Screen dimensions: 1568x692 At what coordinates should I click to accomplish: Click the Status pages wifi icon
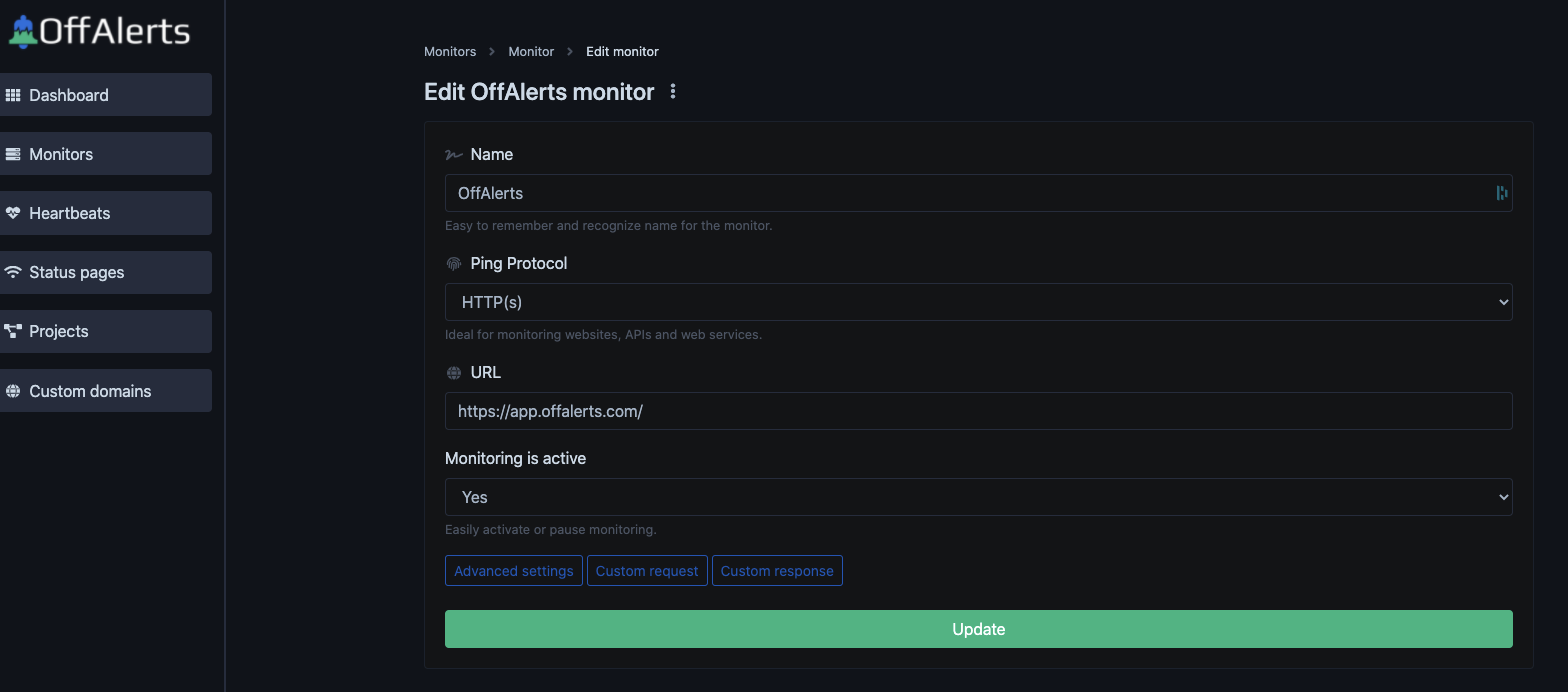coord(13,272)
